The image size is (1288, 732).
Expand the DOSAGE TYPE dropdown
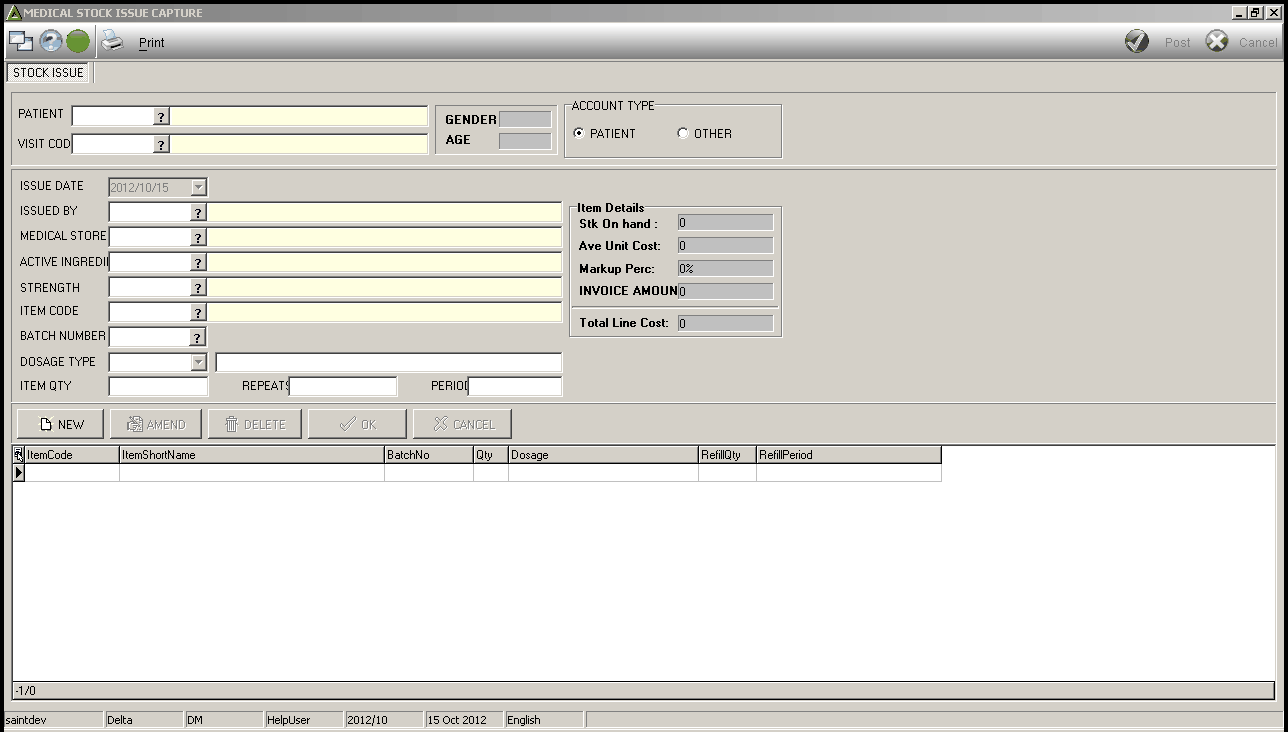[x=198, y=362]
